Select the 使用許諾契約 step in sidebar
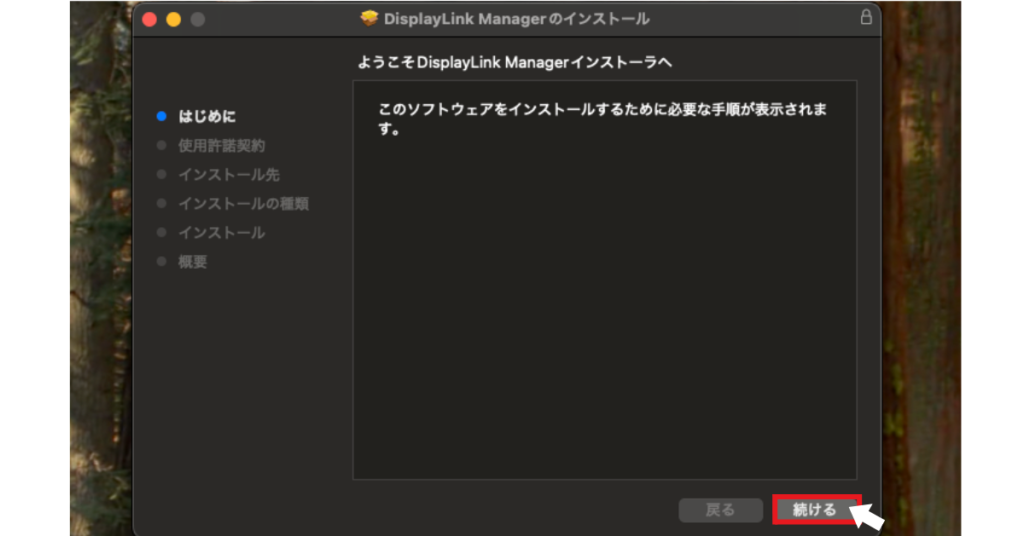Viewport: 1024px width, 536px height. coord(221,146)
